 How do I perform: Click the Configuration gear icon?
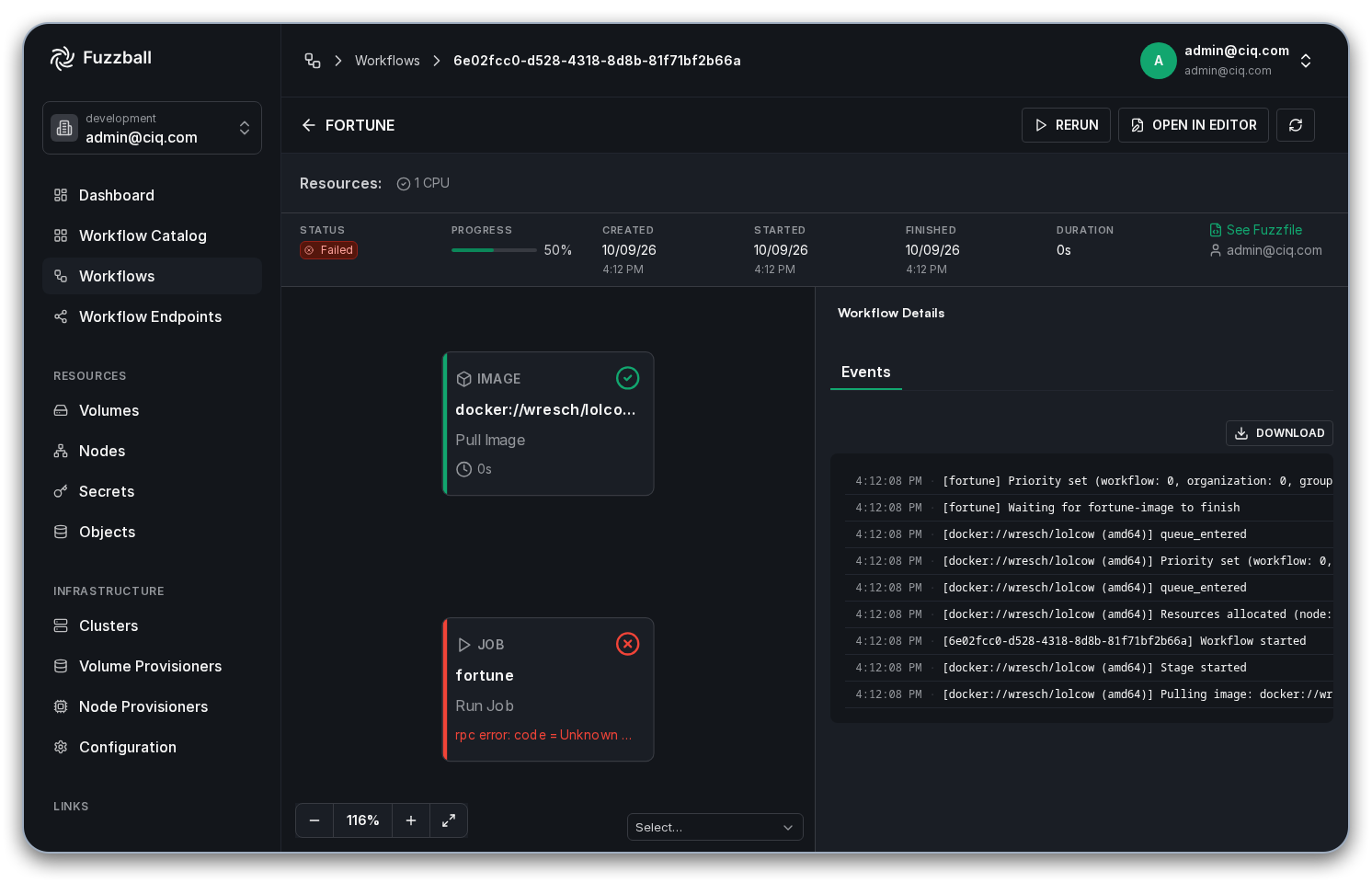(61, 747)
